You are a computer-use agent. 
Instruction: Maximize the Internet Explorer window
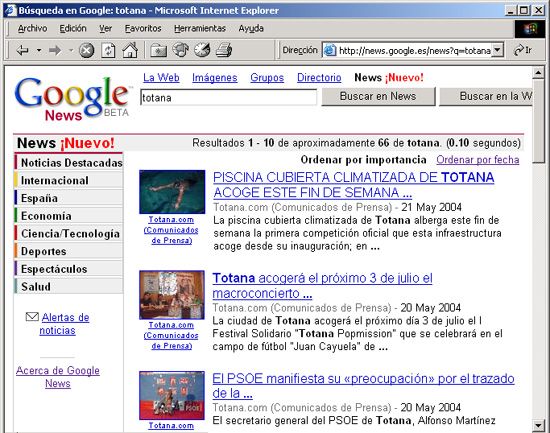coord(524,10)
